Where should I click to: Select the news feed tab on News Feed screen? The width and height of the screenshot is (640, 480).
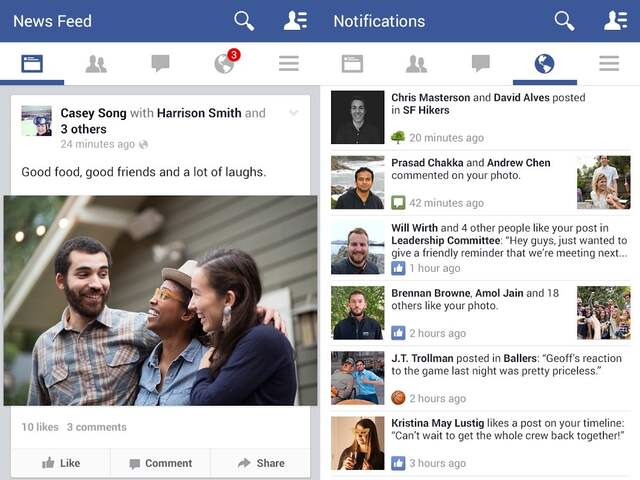point(32,64)
